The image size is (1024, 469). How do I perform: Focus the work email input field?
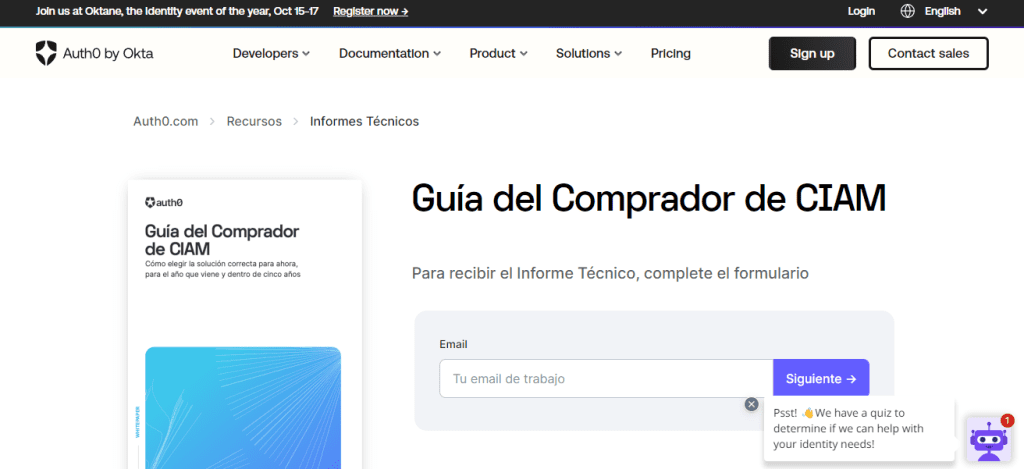click(606, 378)
